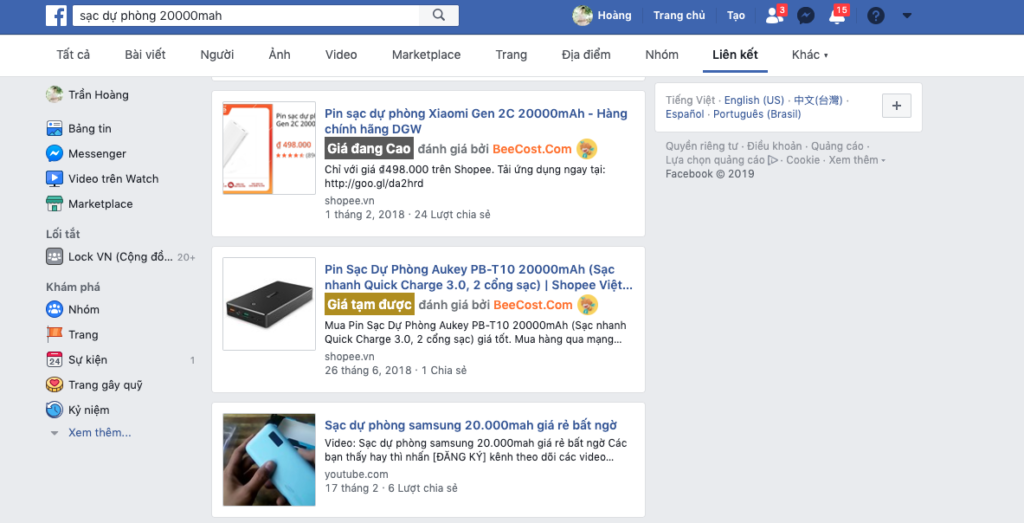Open Lựa chọn quảng cáo footer link
Viewport: 1024px width, 523px height.
[x=722, y=159]
